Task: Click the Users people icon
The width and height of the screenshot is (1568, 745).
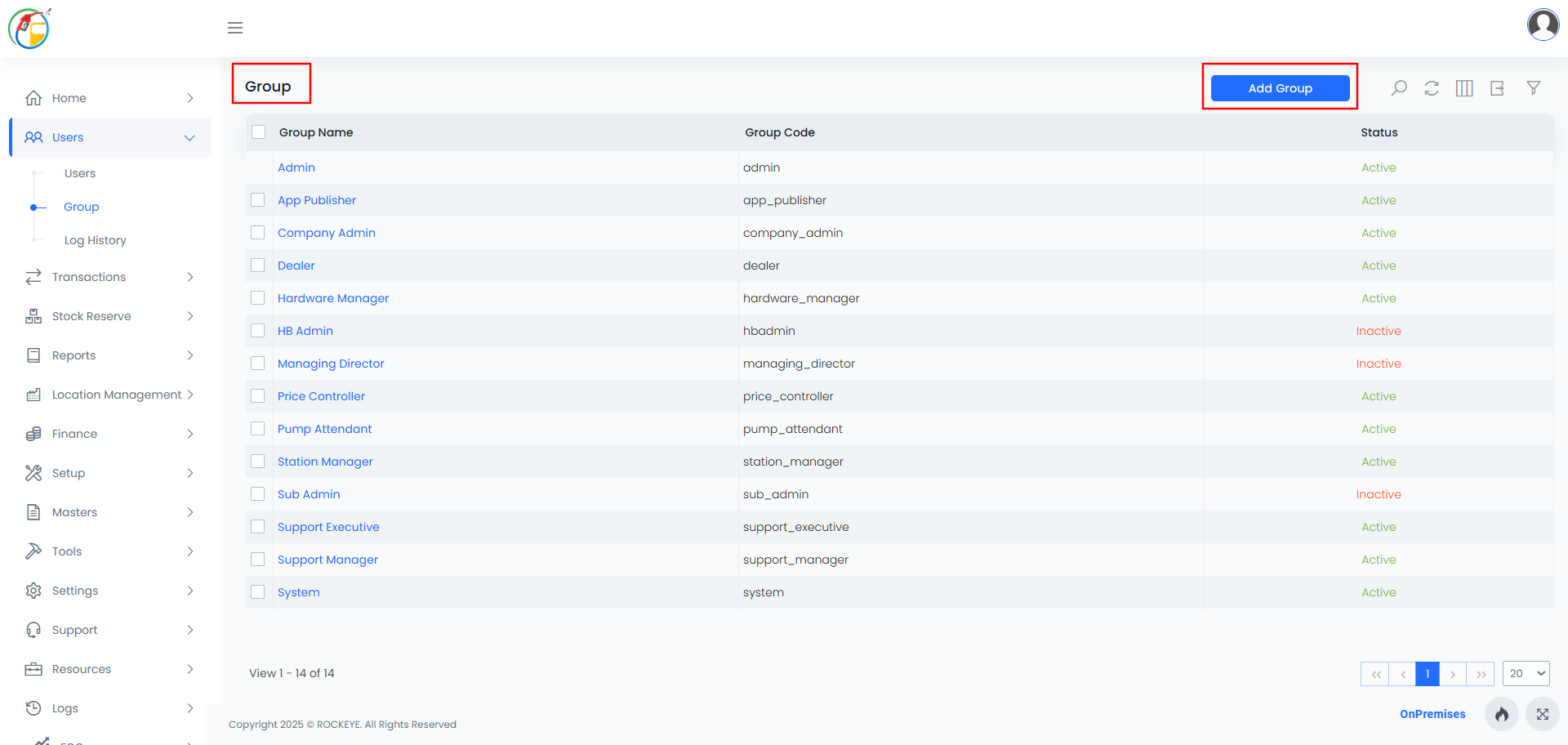Action: click(x=33, y=137)
